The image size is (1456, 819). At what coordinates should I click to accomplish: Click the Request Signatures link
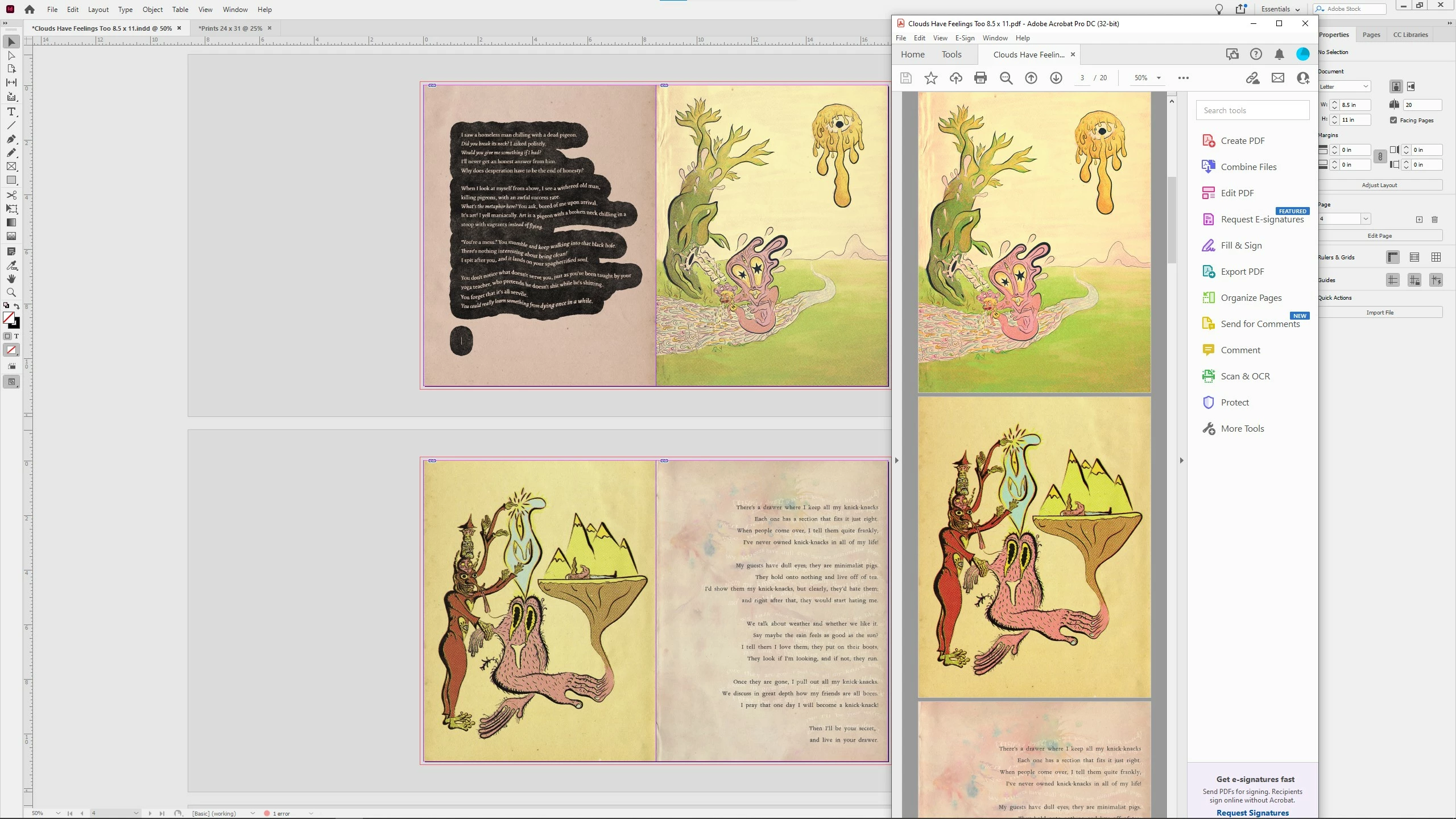[x=1252, y=813]
